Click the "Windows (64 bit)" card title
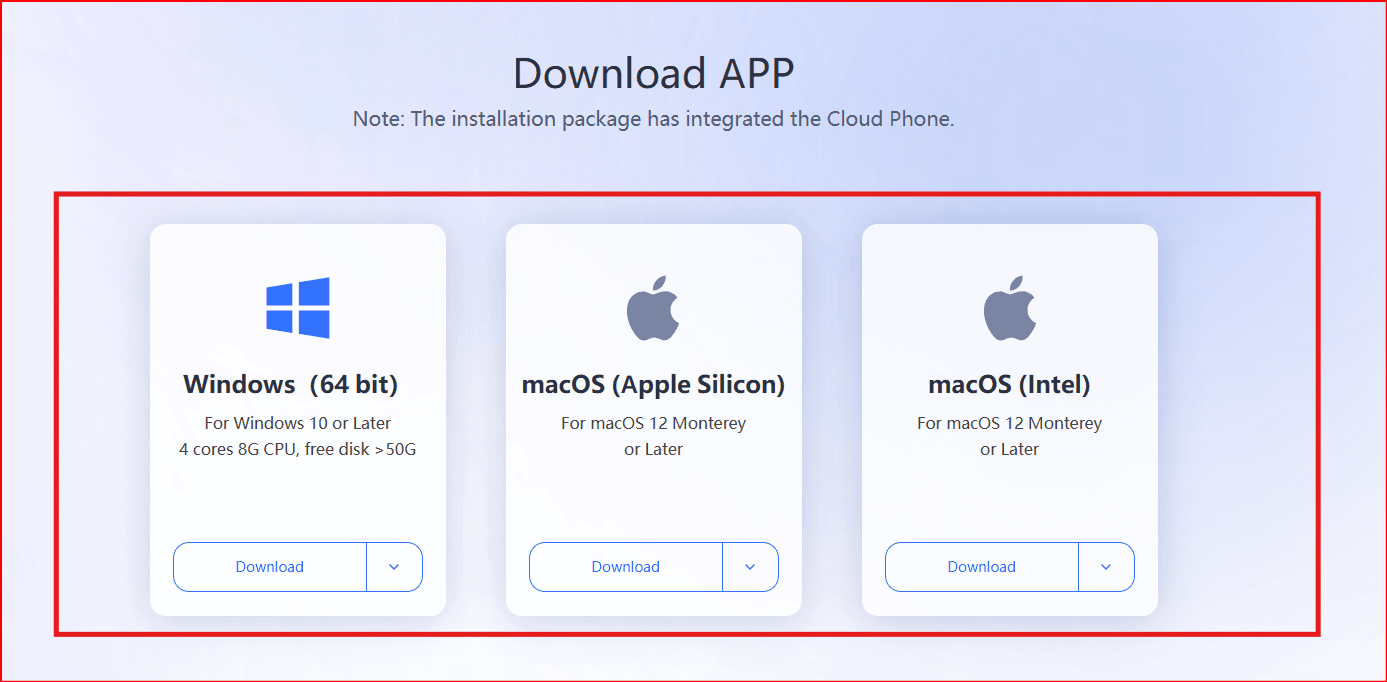 pos(291,384)
